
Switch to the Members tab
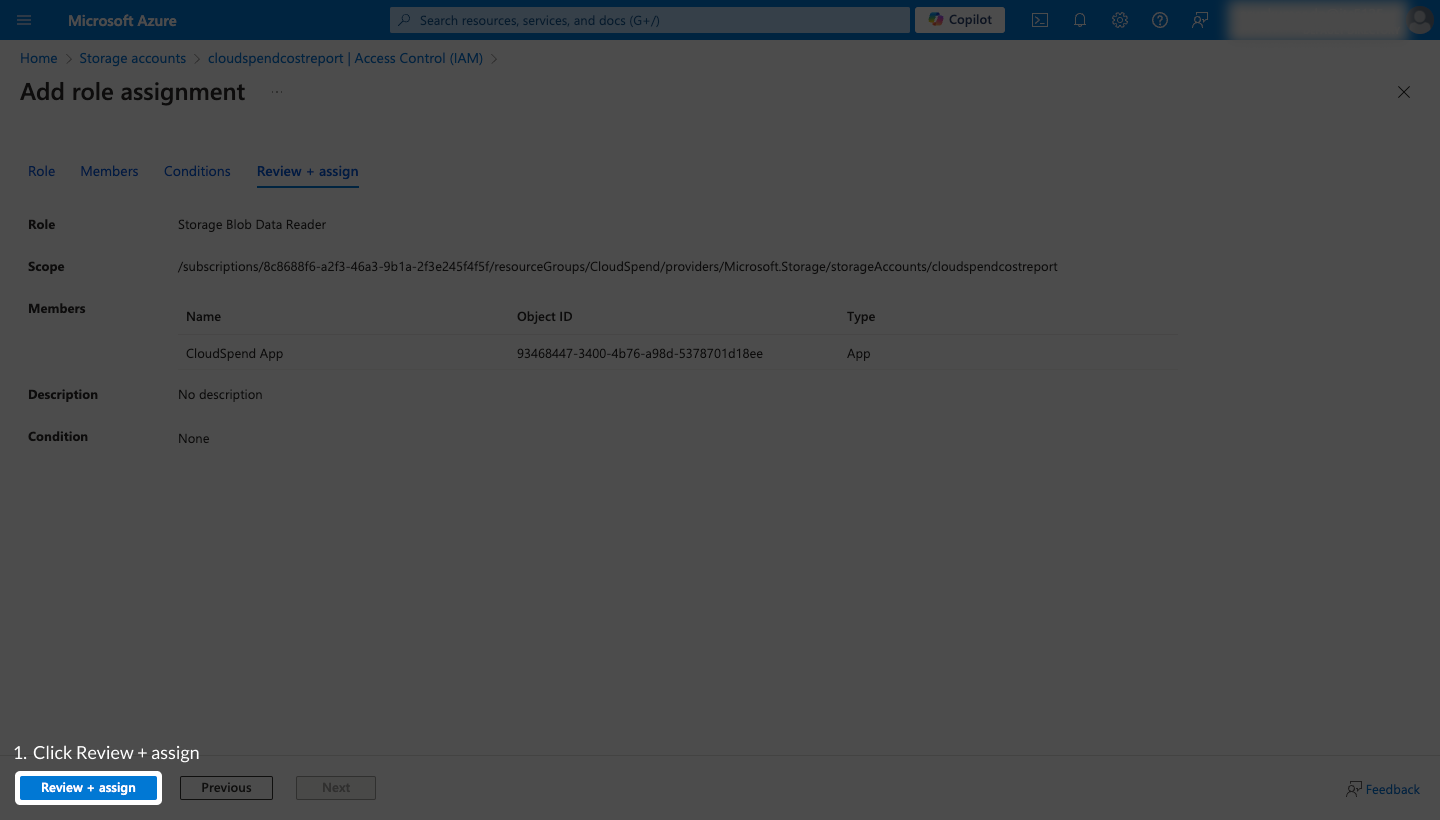[109, 171]
